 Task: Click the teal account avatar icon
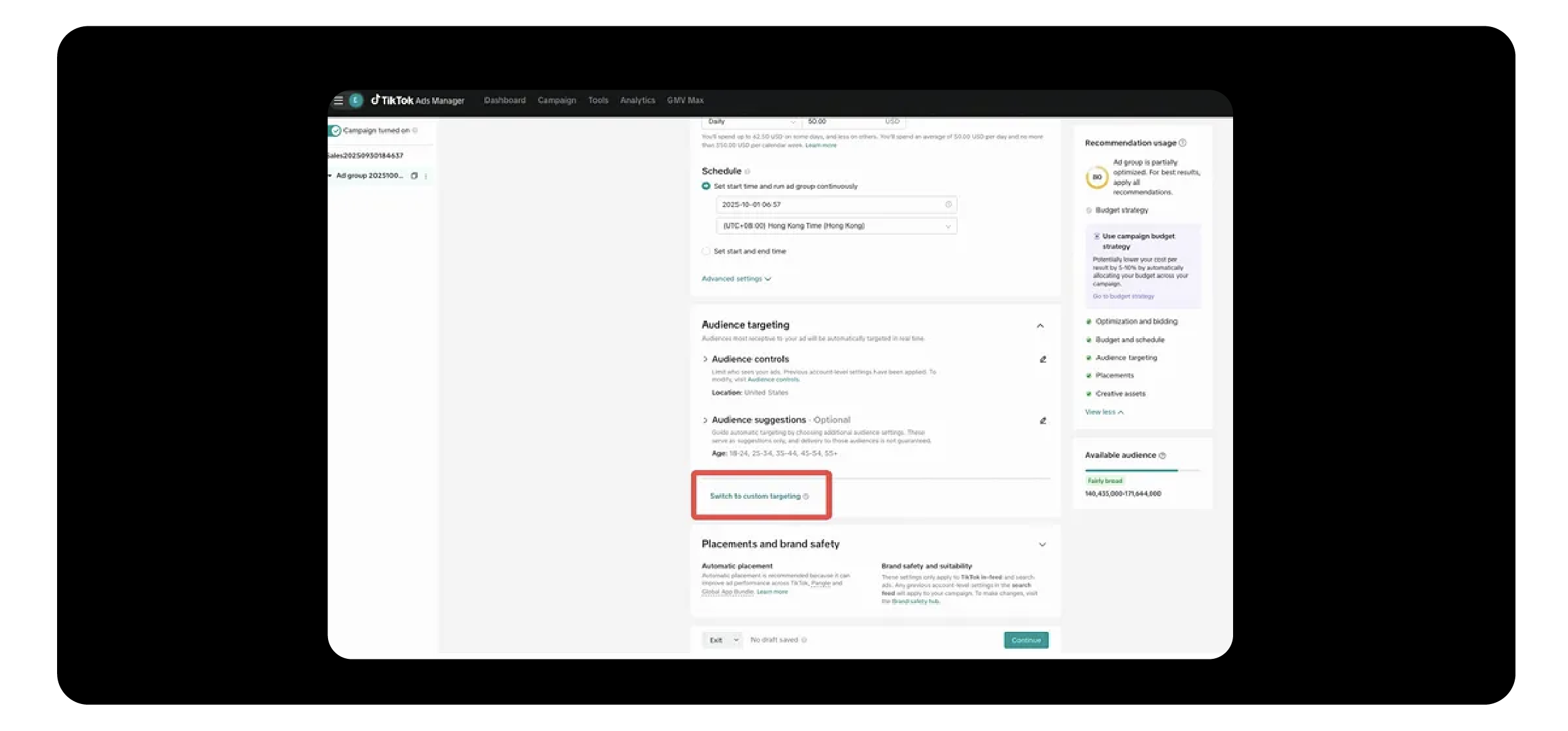point(356,100)
